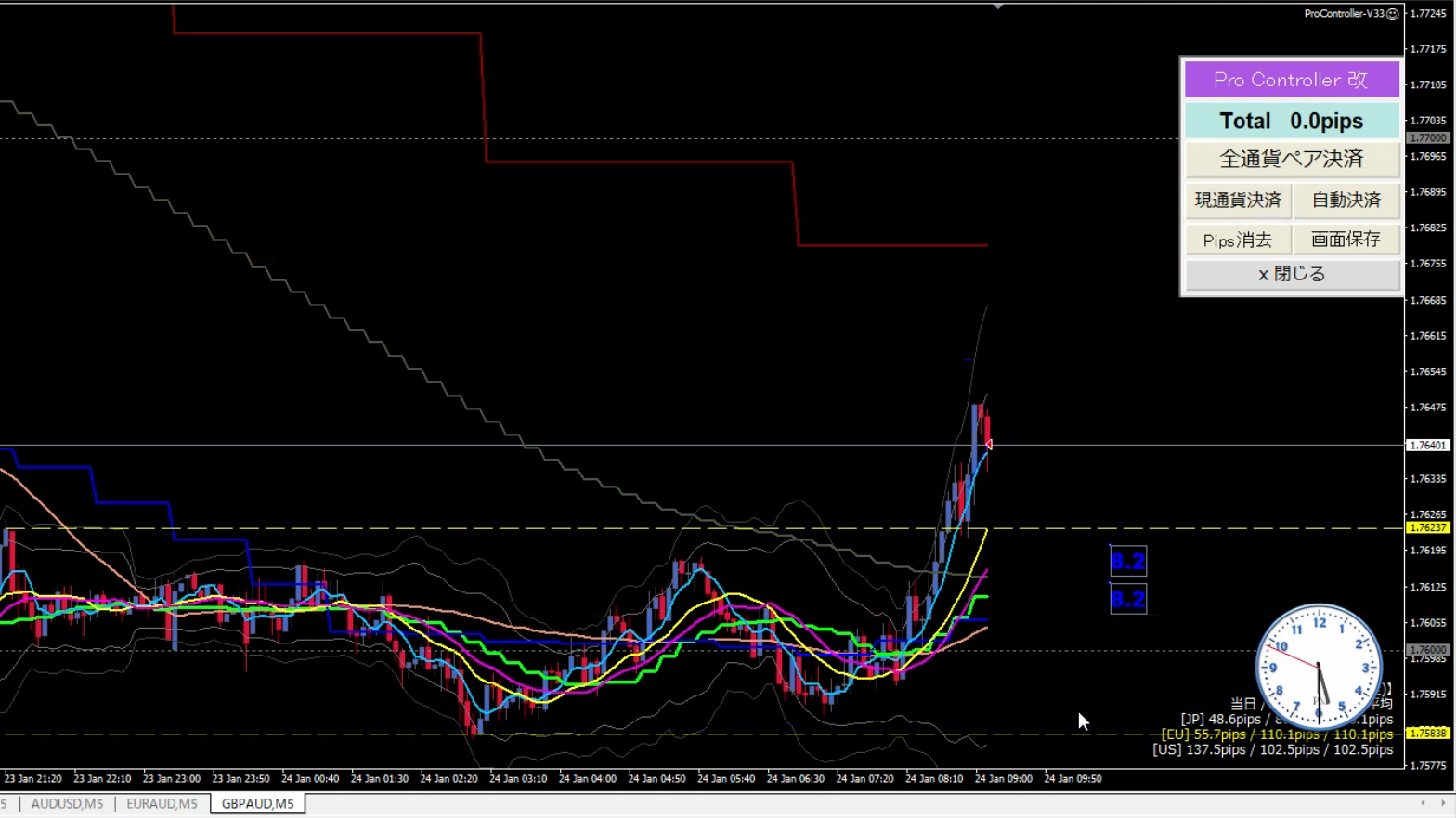The width and height of the screenshot is (1456, 818).
Task: Click the 1.76895 price scale value
Action: click(1428, 192)
